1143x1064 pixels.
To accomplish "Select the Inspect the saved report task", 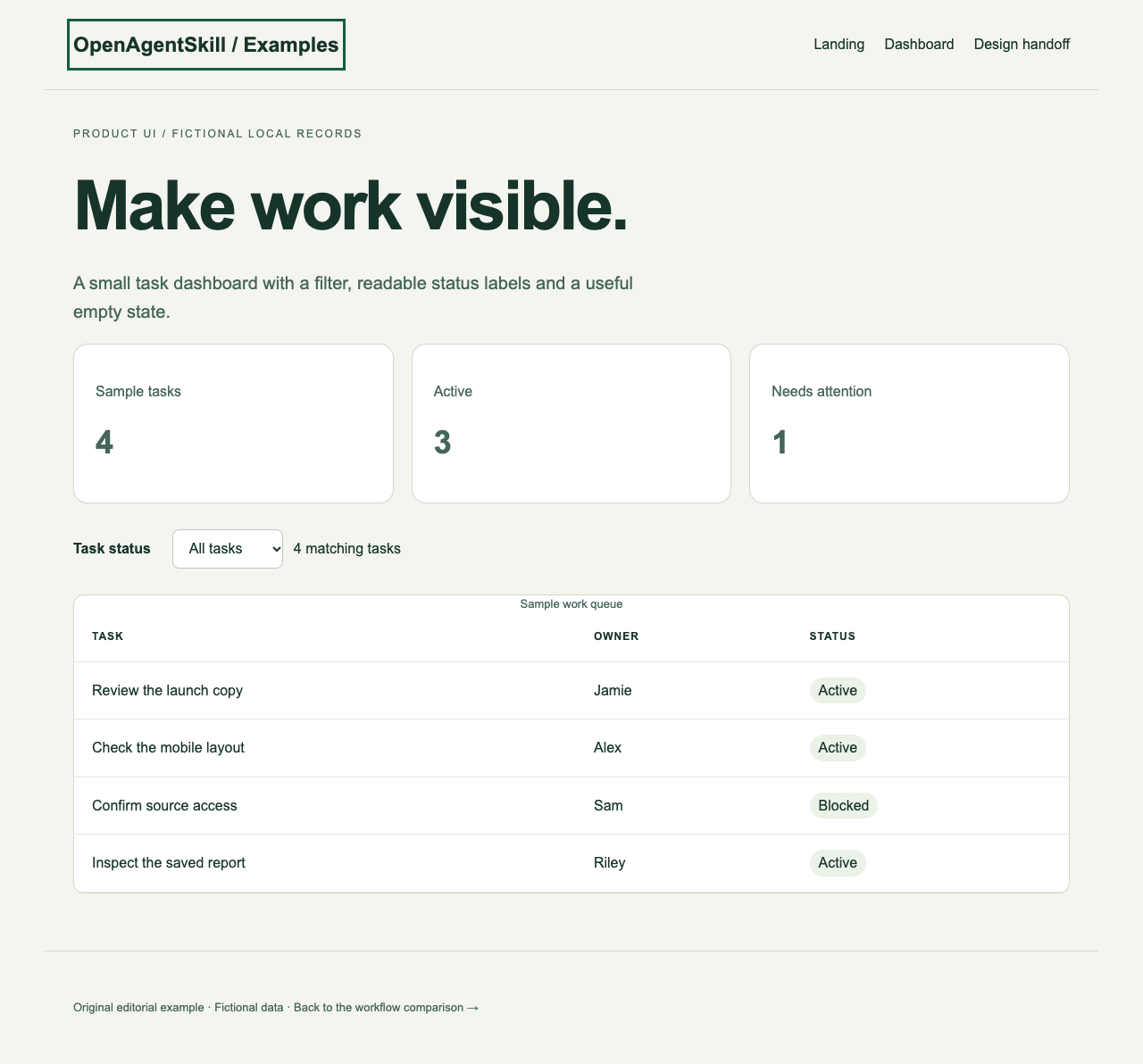I will pyautogui.click(x=169, y=863).
